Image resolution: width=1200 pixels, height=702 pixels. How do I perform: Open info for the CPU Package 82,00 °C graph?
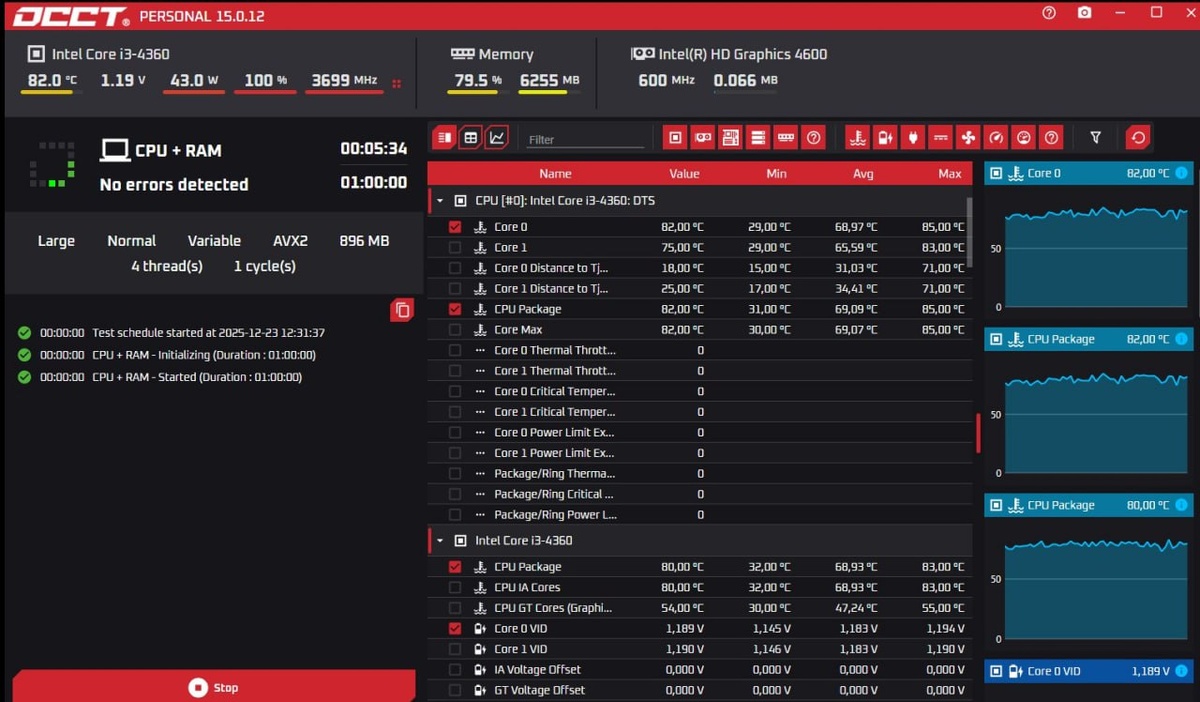point(1181,339)
